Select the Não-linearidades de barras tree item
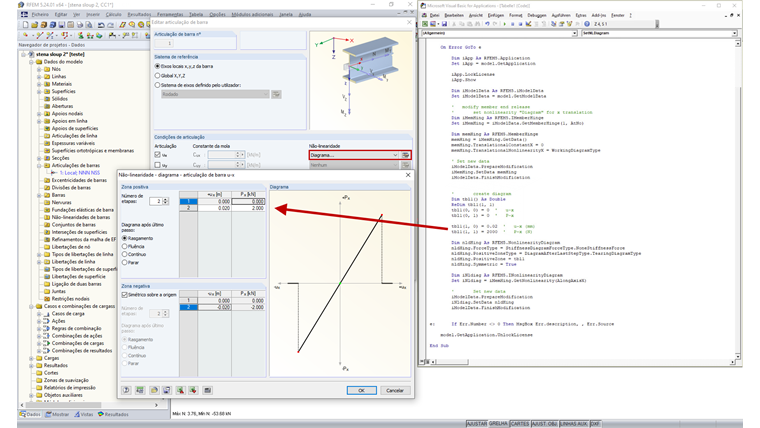The image size is (760, 428). (81, 217)
